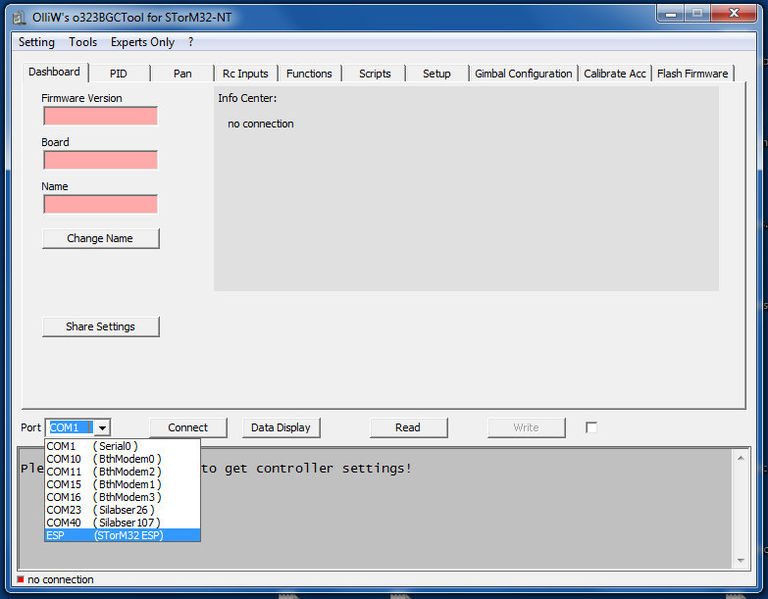Open the Tools menu

click(83, 42)
